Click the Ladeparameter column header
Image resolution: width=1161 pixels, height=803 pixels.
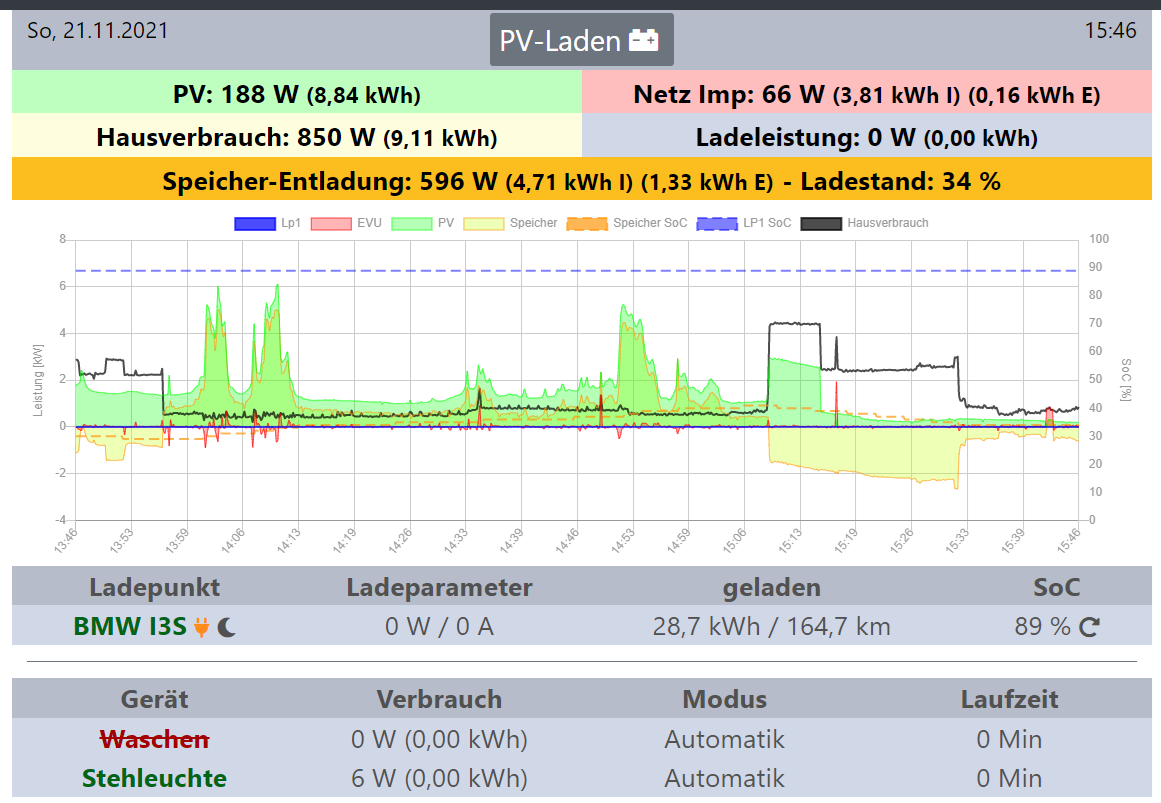pyautogui.click(x=439, y=587)
